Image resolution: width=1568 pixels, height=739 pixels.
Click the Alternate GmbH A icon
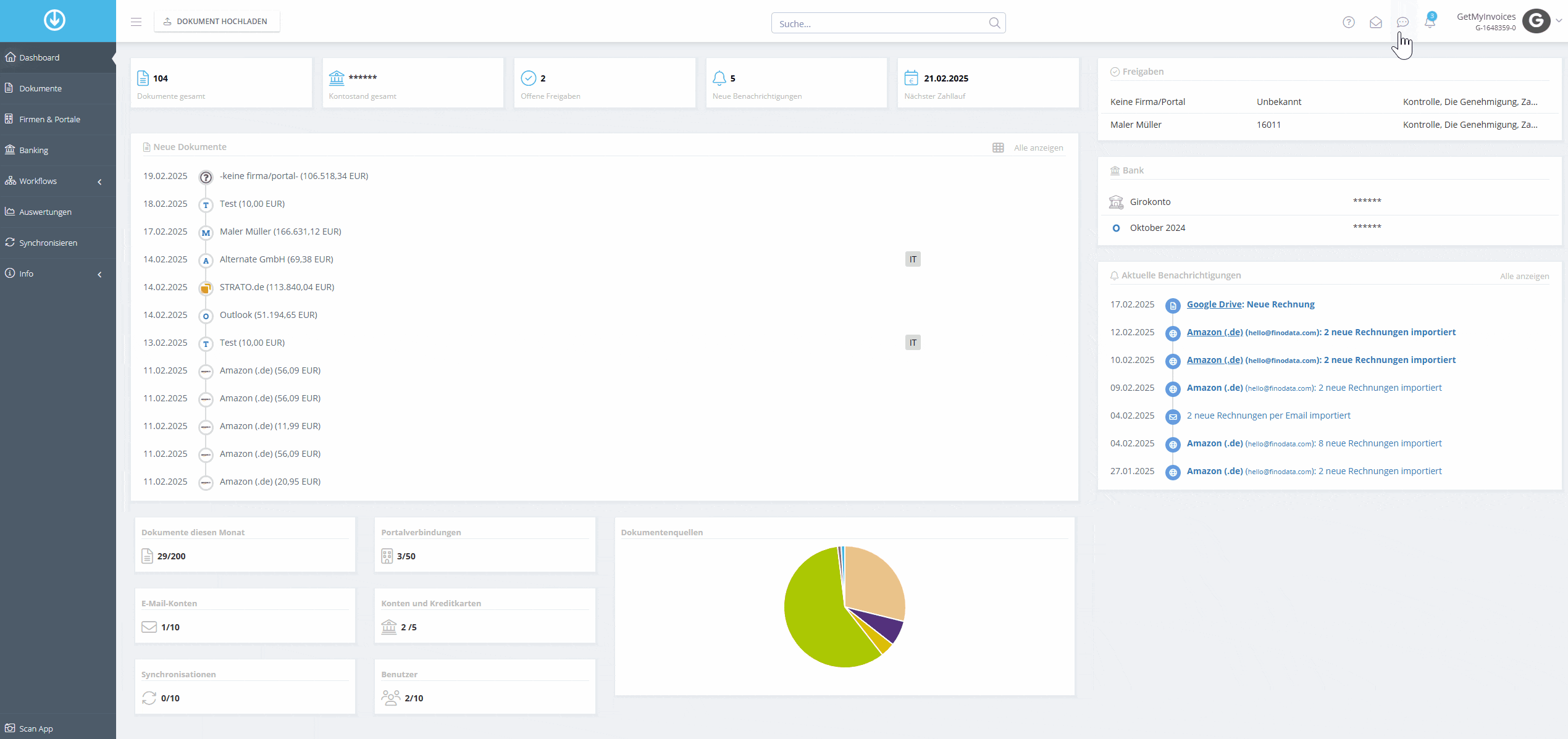[206, 261]
